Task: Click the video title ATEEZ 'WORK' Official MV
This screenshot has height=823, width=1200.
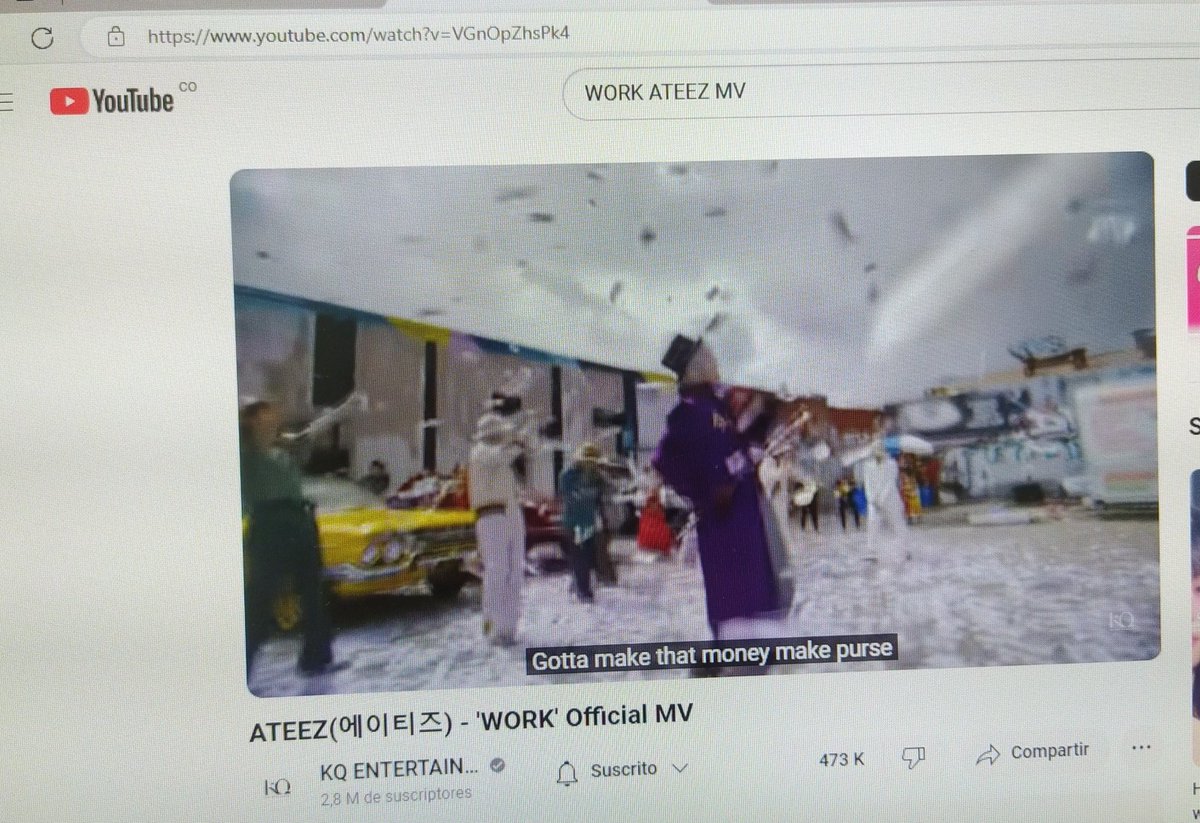Action: (471, 721)
